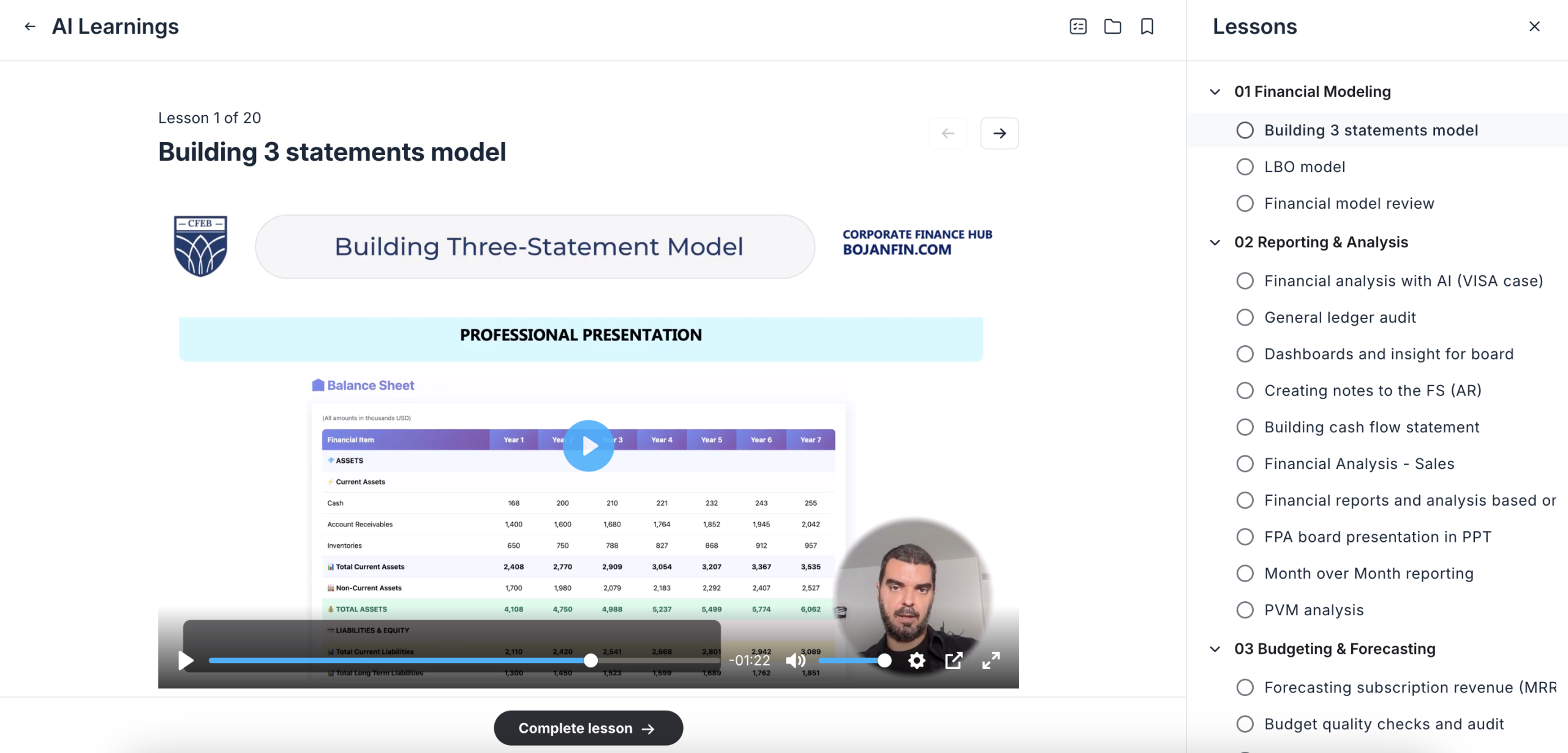Image resolution: width=1568 pixels, height=753 pixels.
Task: Open the Building cash flow statement lesson
Action: [1371, 427]
